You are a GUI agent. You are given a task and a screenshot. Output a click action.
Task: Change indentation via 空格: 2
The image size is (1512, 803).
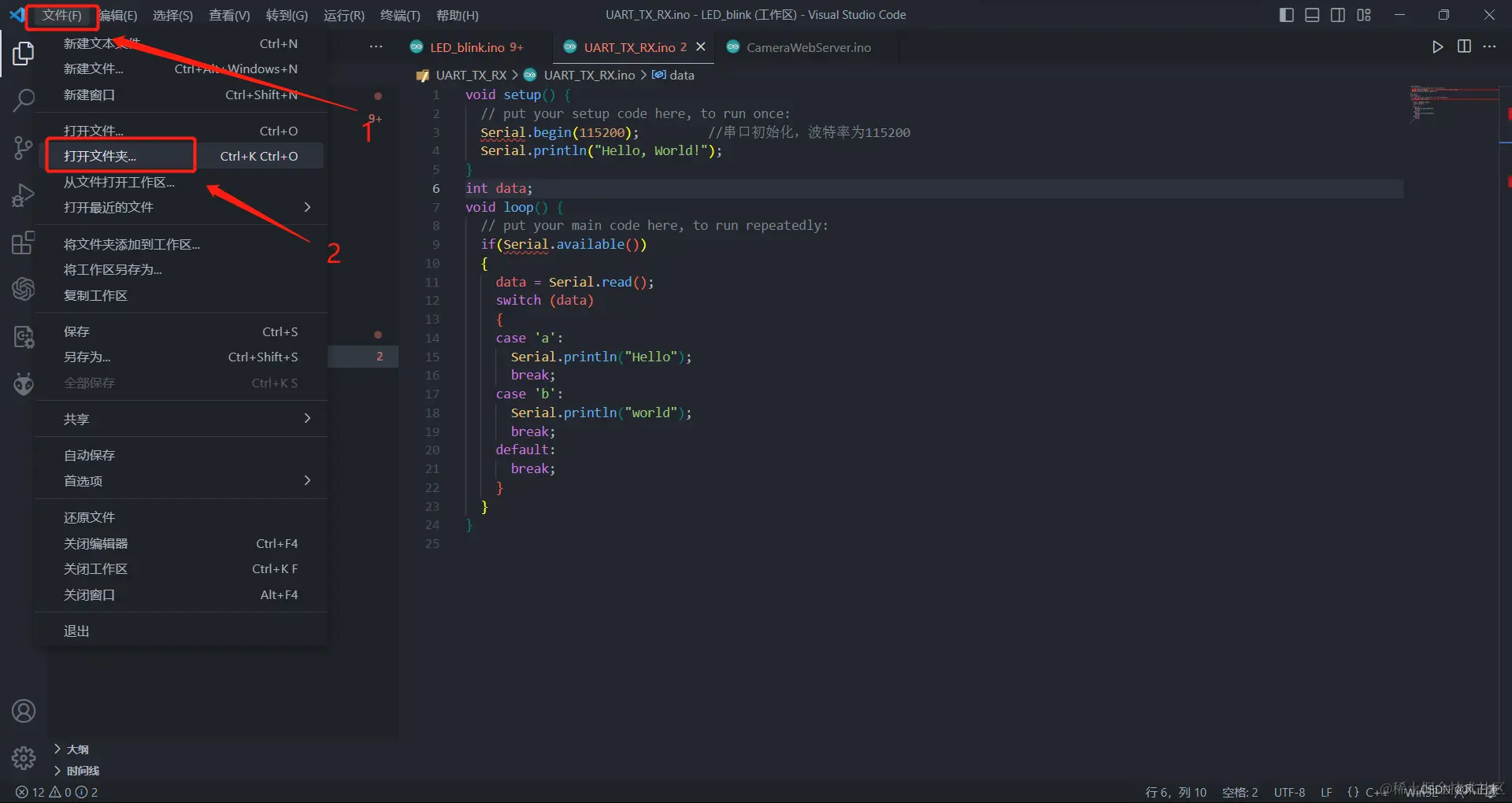[x=1240, y=792]
